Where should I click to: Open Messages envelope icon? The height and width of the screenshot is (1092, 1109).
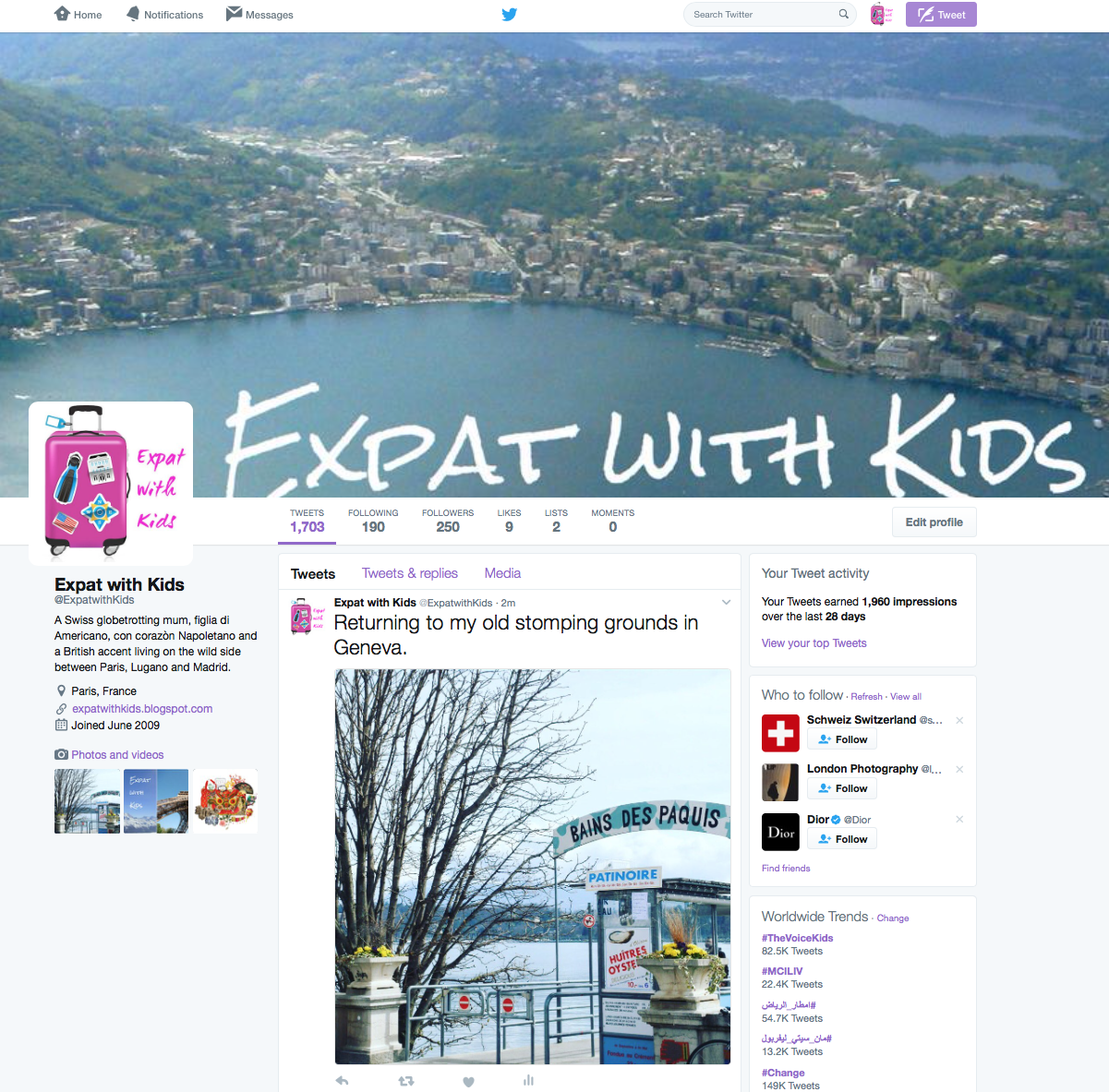tap(235, 13)
